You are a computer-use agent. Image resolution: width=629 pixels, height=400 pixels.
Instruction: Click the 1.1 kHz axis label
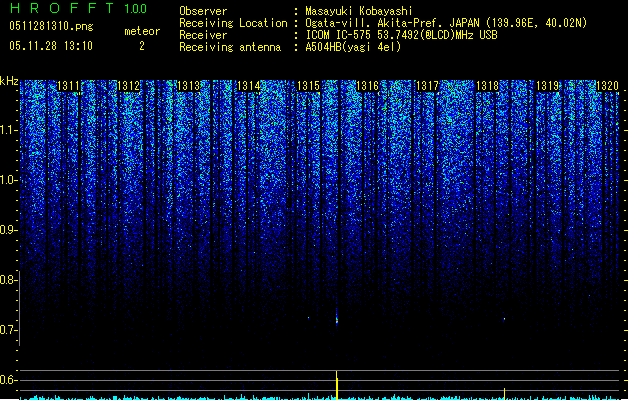click(x=8, y=130)
